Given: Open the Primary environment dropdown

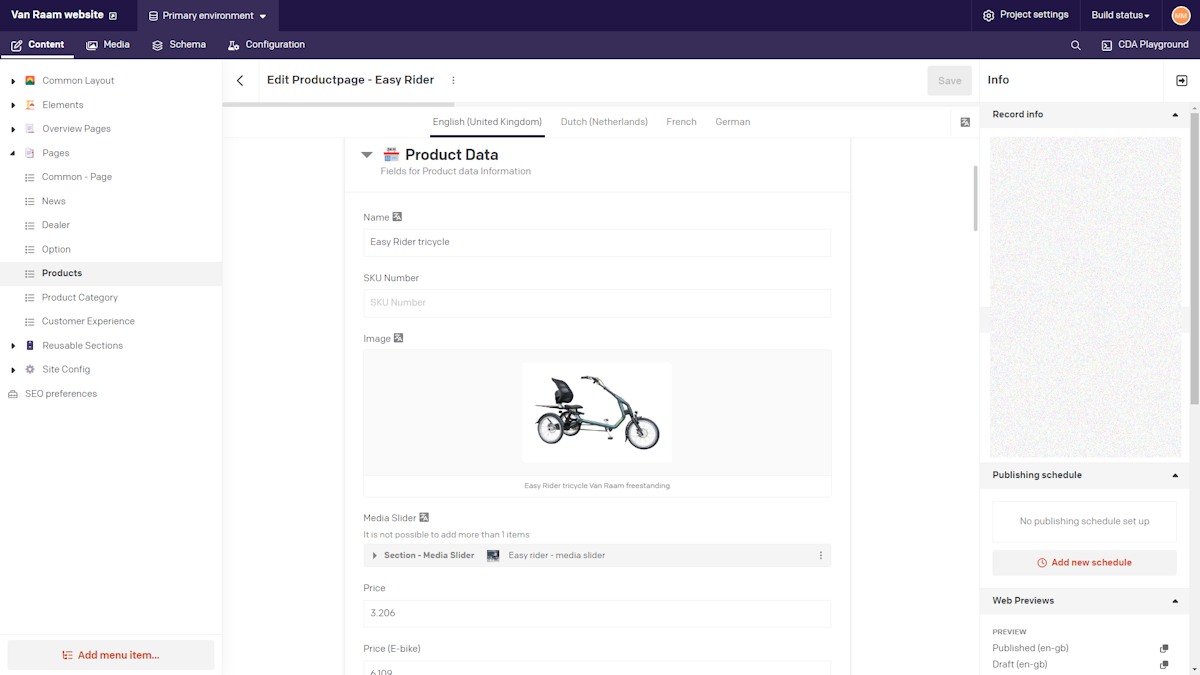Looking at the screenshot, I should [207, 16].
